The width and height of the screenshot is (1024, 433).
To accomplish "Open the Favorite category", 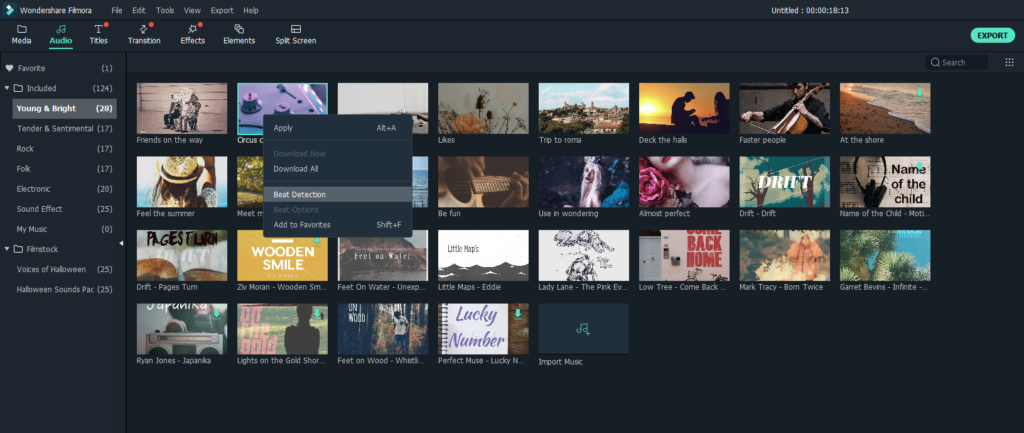I will pos(31,68).
